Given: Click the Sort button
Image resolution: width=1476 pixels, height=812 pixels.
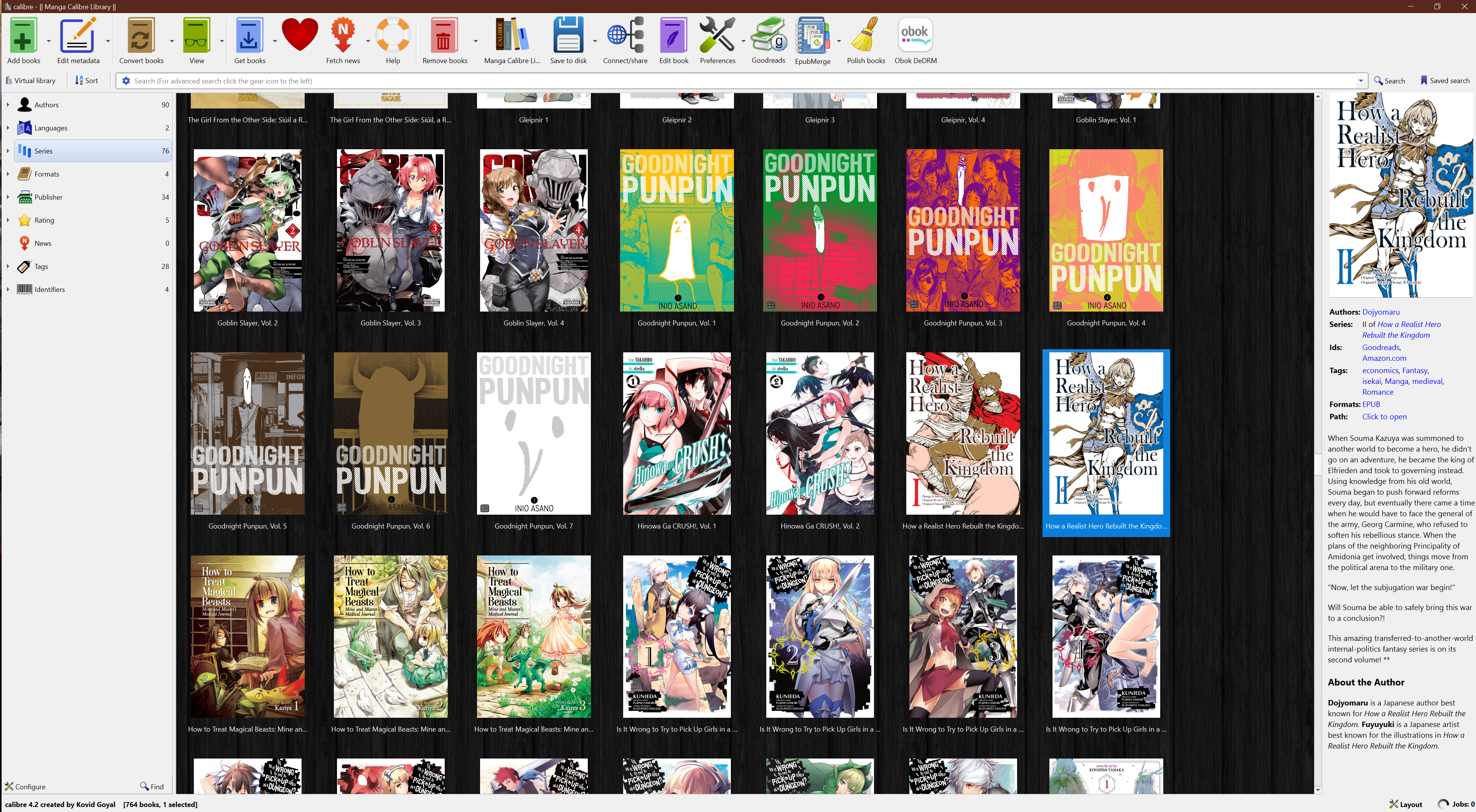Looking at the screenshot, I should (87, 81).
